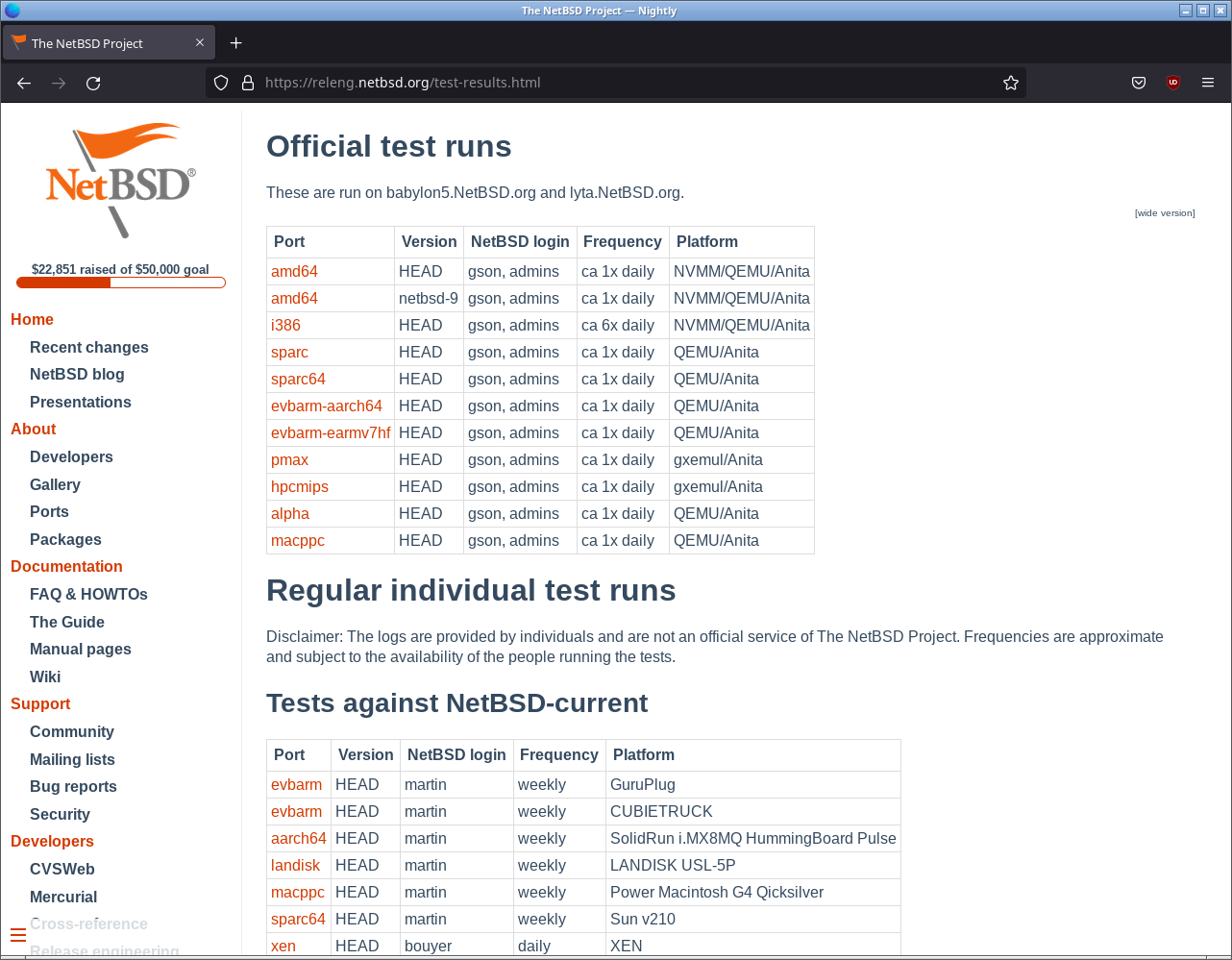Open CVSWeb link
The width and height of the screenshot is (1232, 960).
(x=62, y=870)
